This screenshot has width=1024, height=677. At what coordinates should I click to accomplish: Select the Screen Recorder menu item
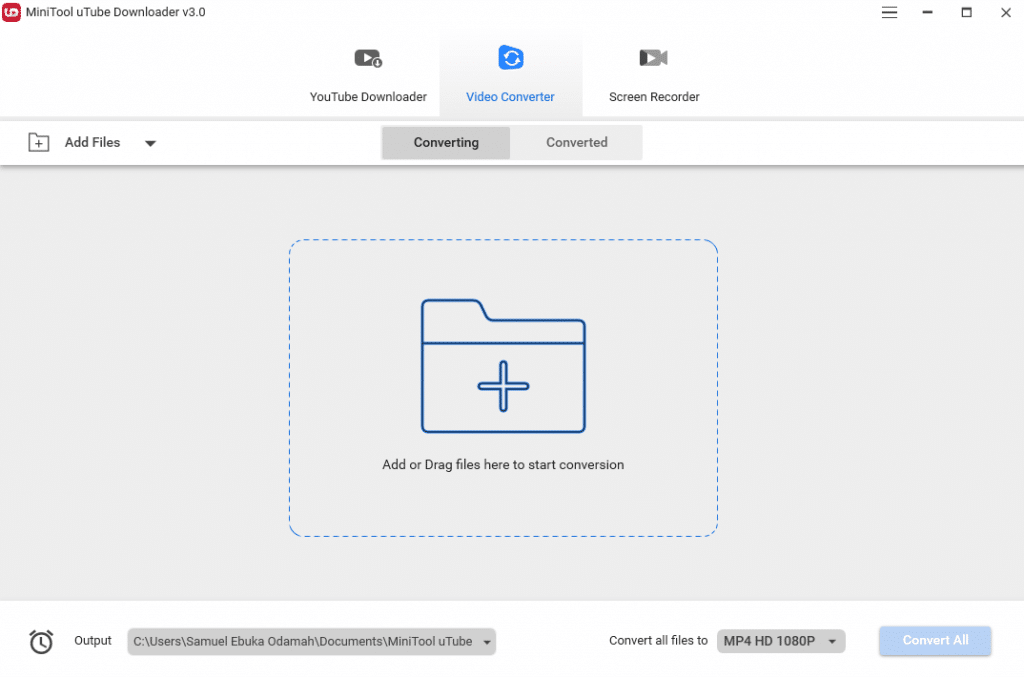pyautogui.click(x=653, y=97)
